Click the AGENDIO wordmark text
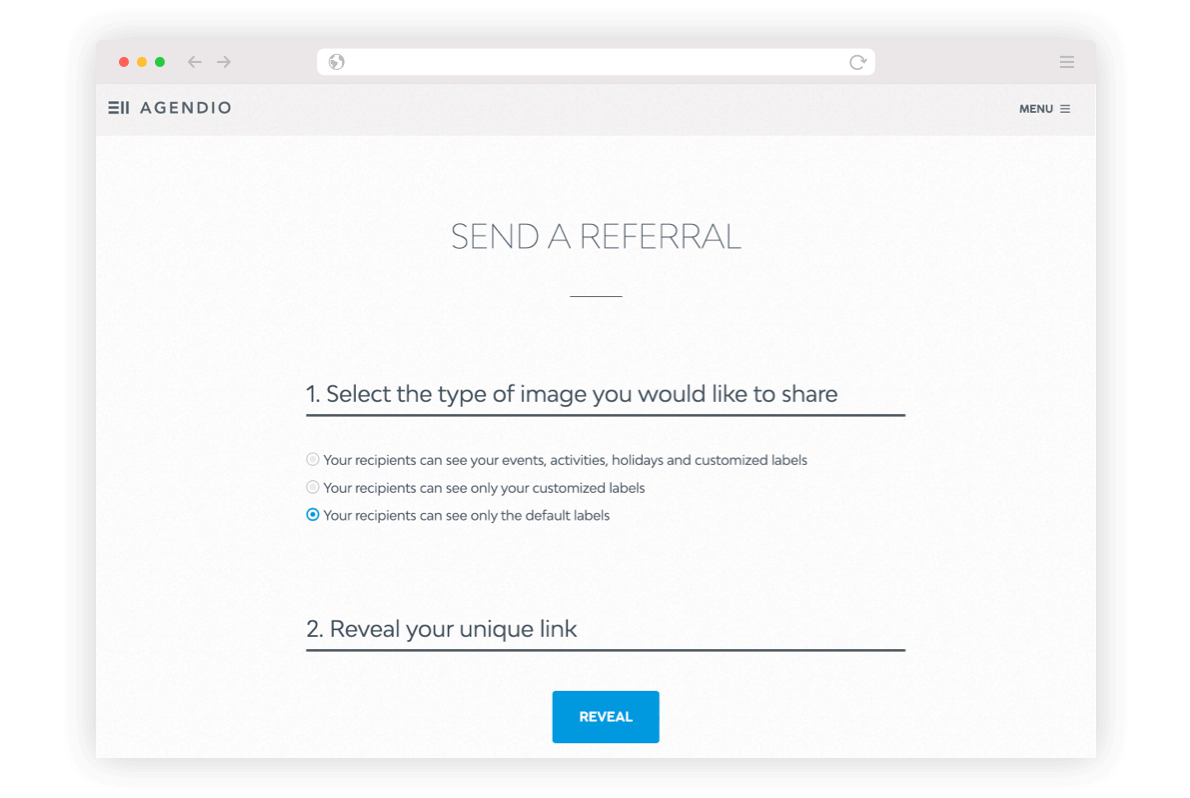This screenshot has width=1190, height=798. point(186,108)
